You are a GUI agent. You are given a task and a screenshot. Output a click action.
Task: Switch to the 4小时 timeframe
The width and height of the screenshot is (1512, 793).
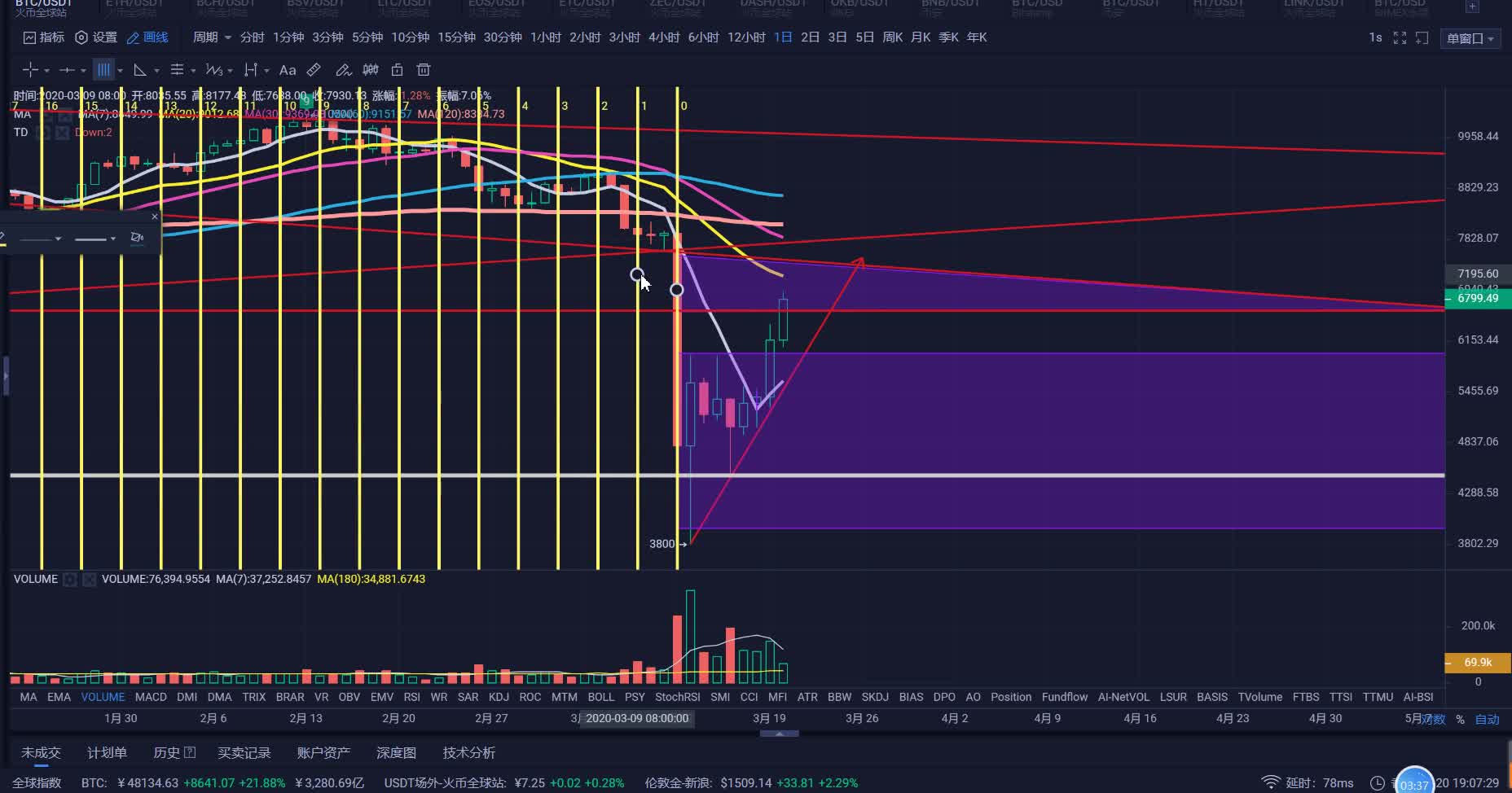(x=663, y=37)
